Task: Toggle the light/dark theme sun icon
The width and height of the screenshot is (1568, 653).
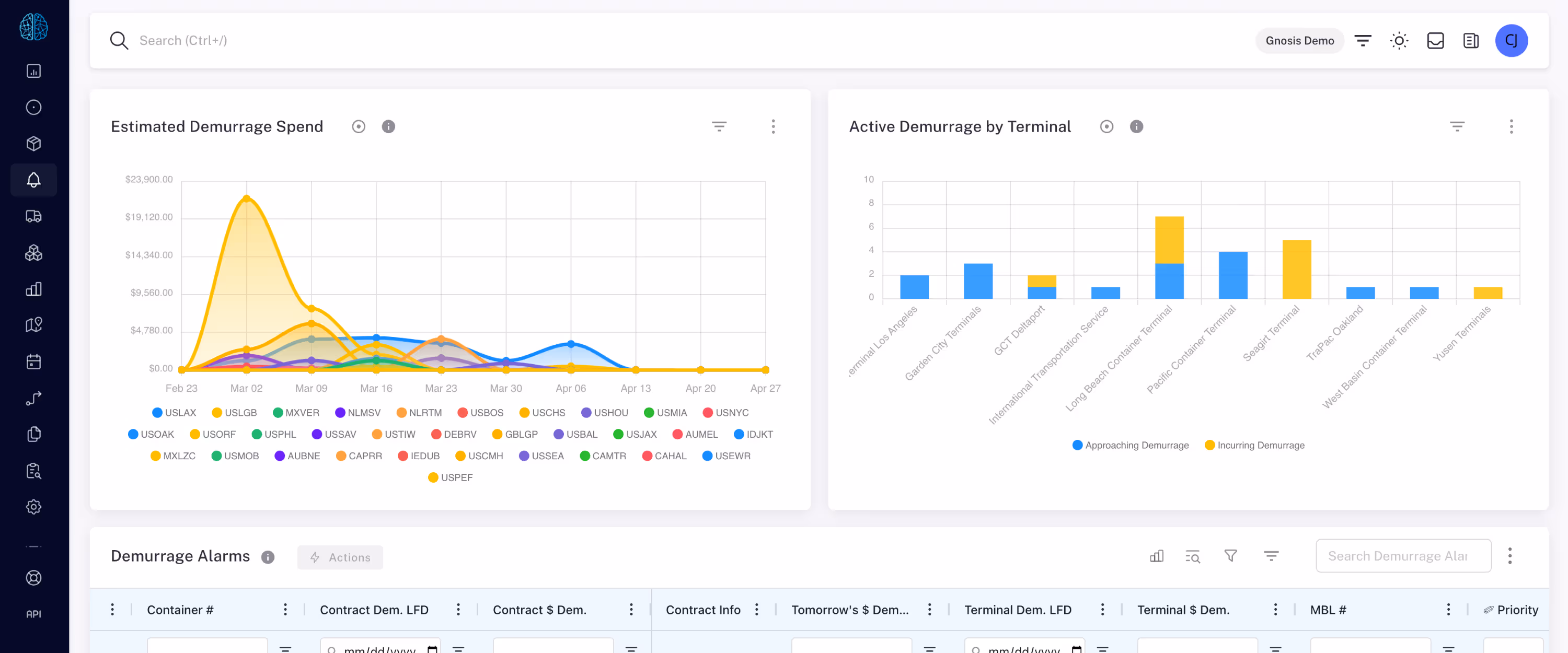Action: [x=1399, y=41]
